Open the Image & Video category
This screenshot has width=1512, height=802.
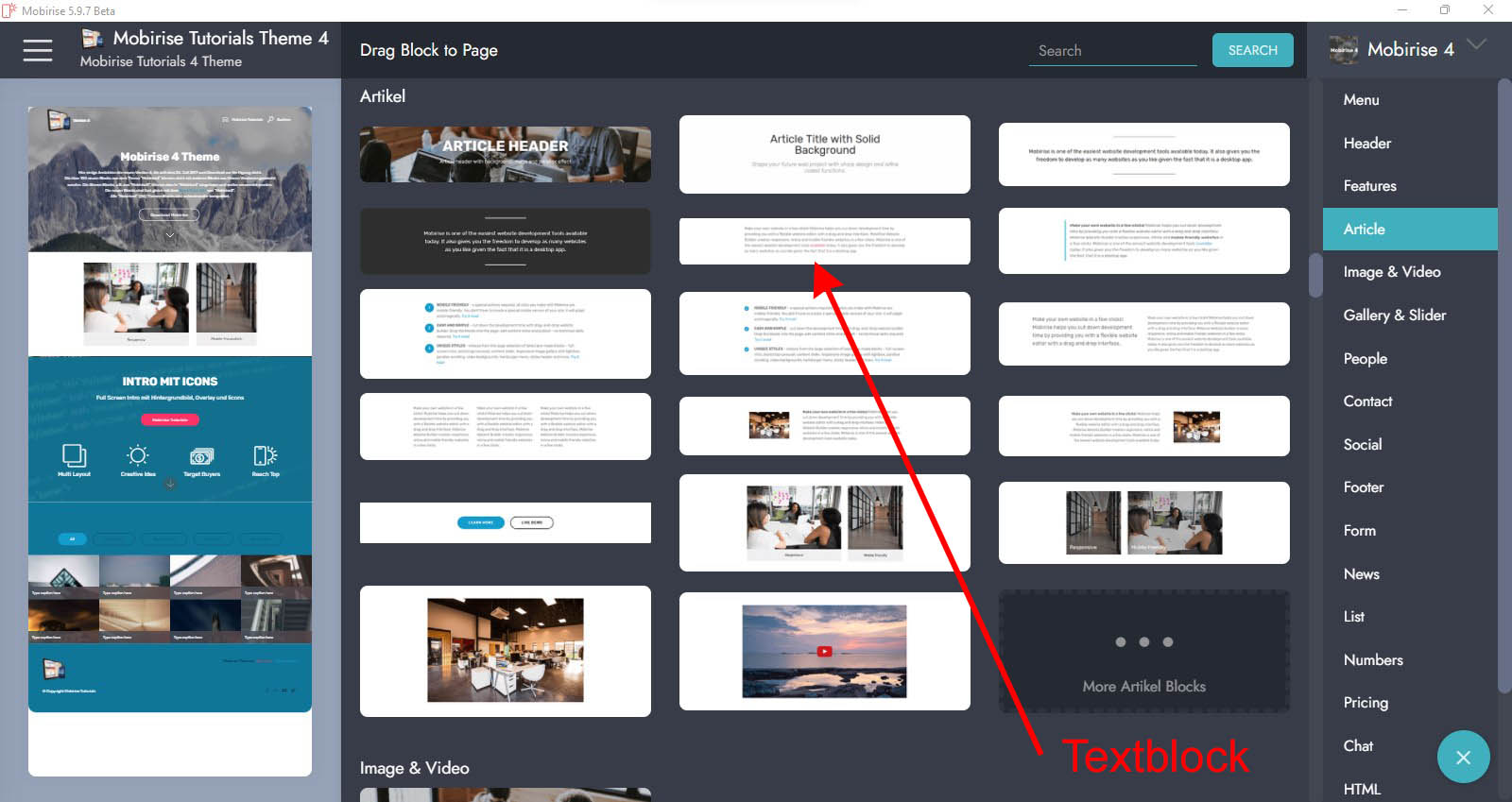(1391, 272)
